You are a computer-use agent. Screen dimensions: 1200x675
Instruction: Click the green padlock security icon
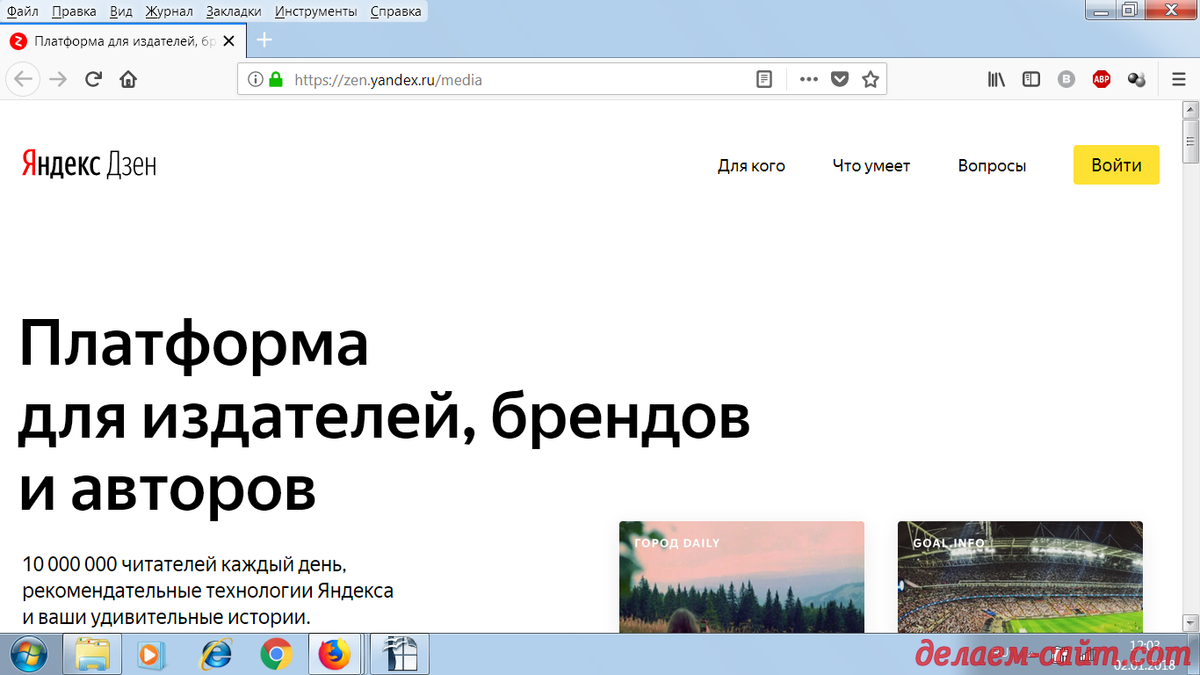click(276, 80)
